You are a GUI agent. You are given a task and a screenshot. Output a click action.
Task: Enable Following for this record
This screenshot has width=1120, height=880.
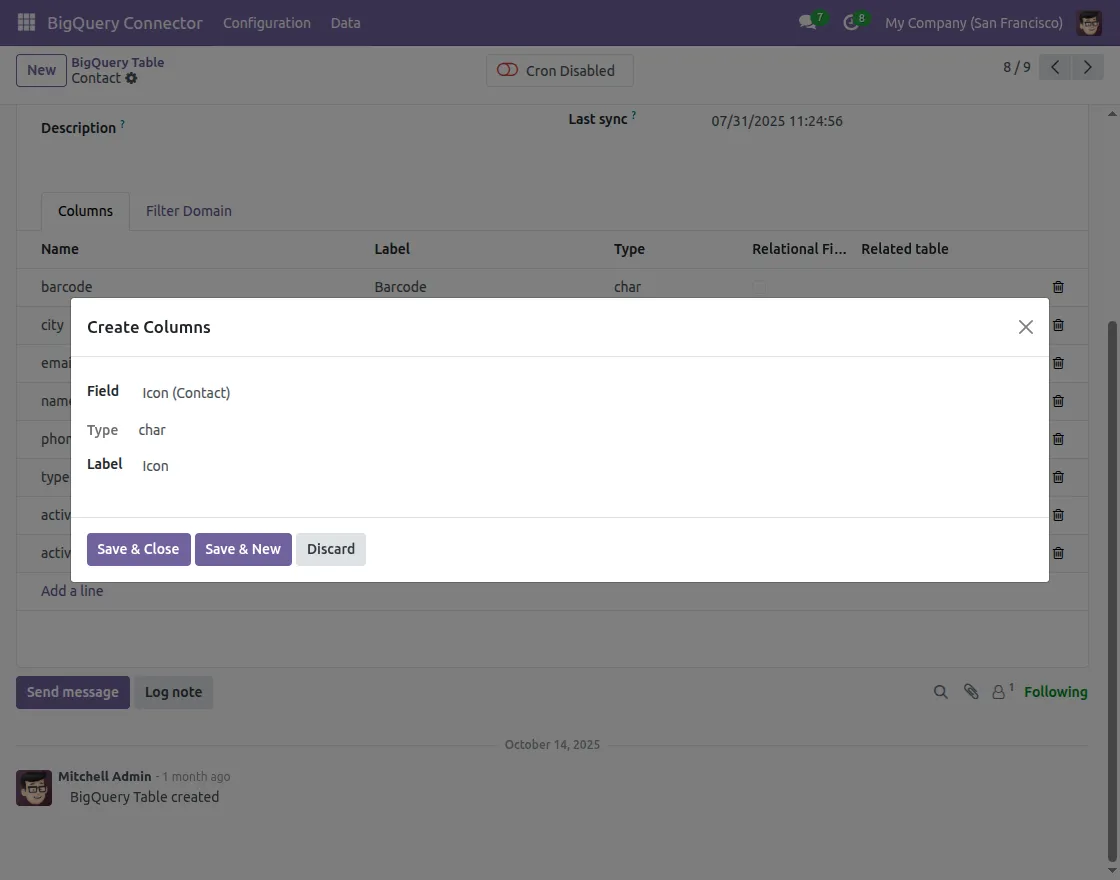point(1056,691)
